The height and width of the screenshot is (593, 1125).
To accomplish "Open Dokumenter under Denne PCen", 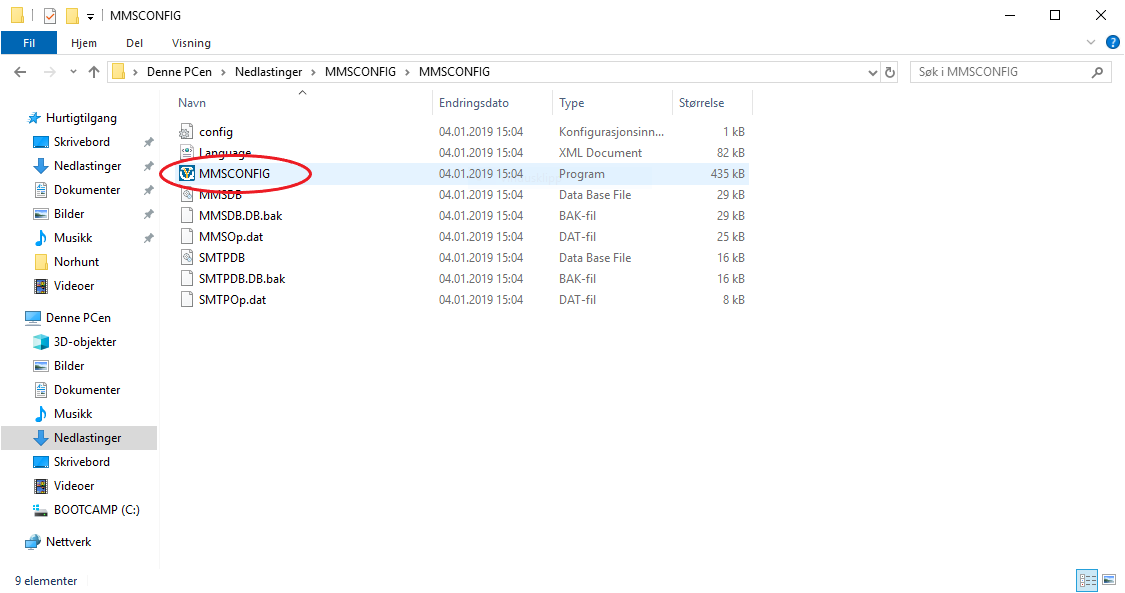I will [87, 390].
